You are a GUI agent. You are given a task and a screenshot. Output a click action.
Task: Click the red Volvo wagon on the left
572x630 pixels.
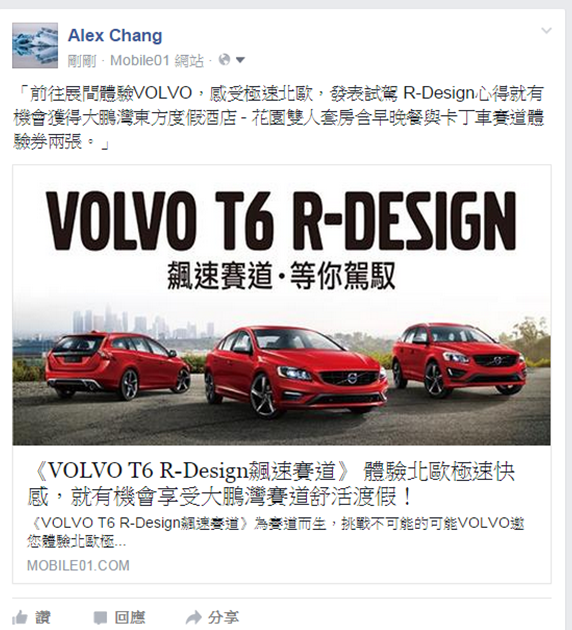(117, 366)
